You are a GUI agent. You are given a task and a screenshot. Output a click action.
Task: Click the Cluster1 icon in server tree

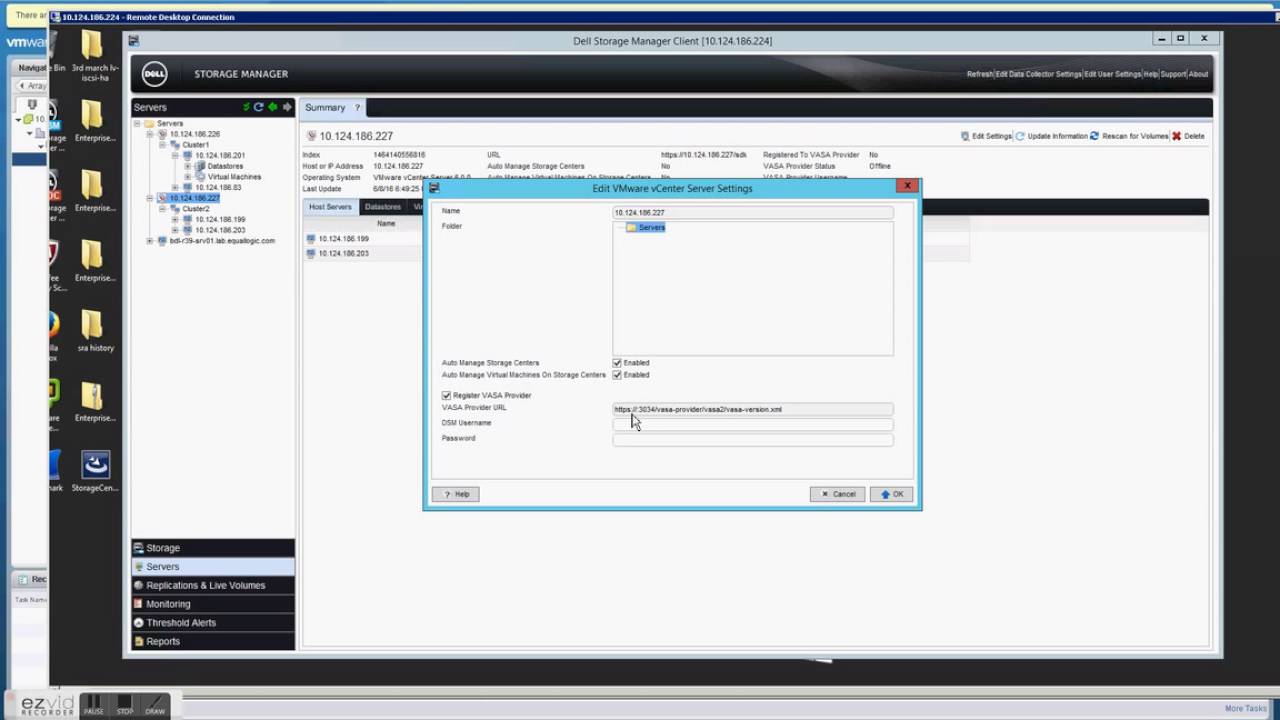tap(174, 145)
